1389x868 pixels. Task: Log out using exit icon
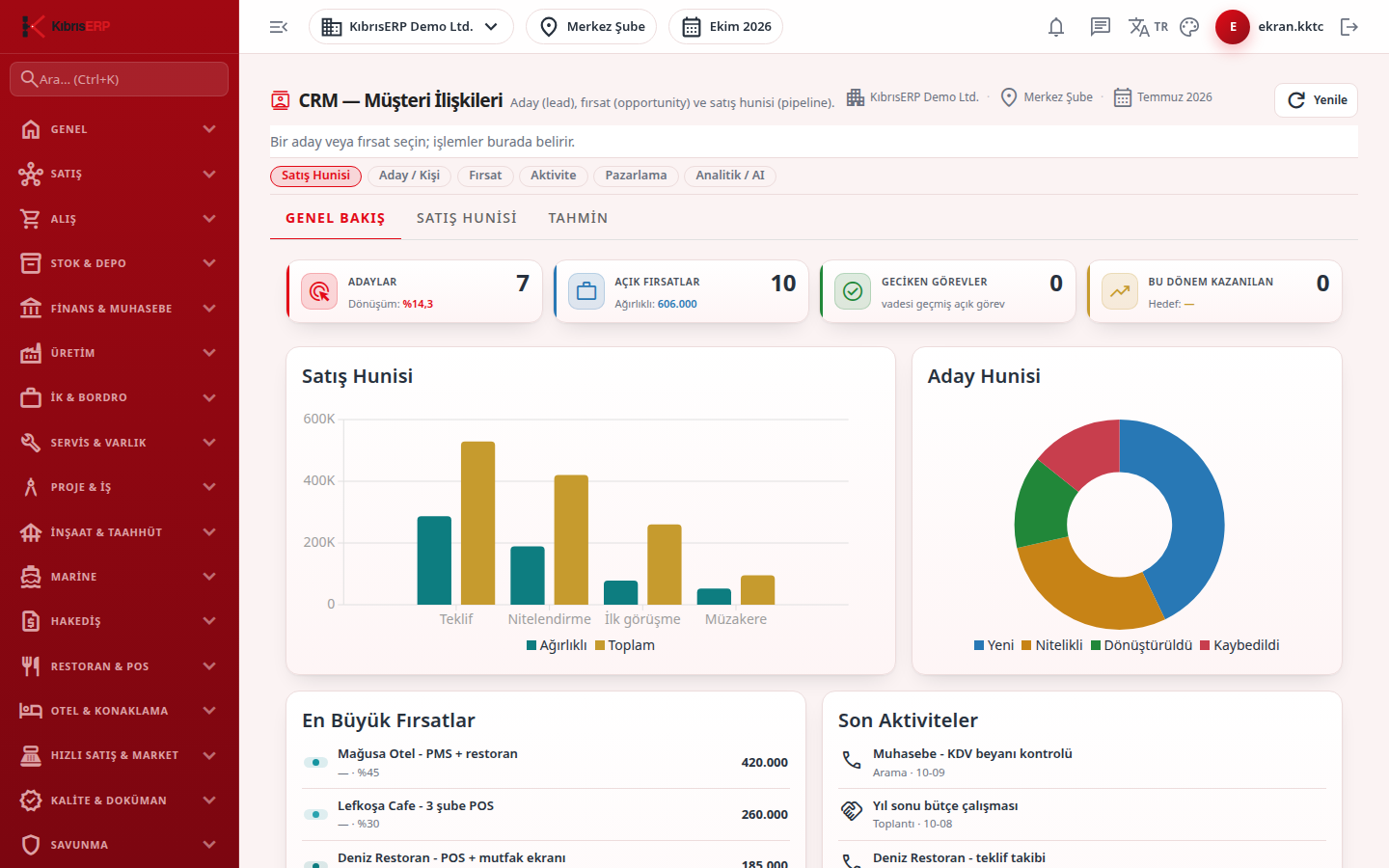[x=1349, y=27]
